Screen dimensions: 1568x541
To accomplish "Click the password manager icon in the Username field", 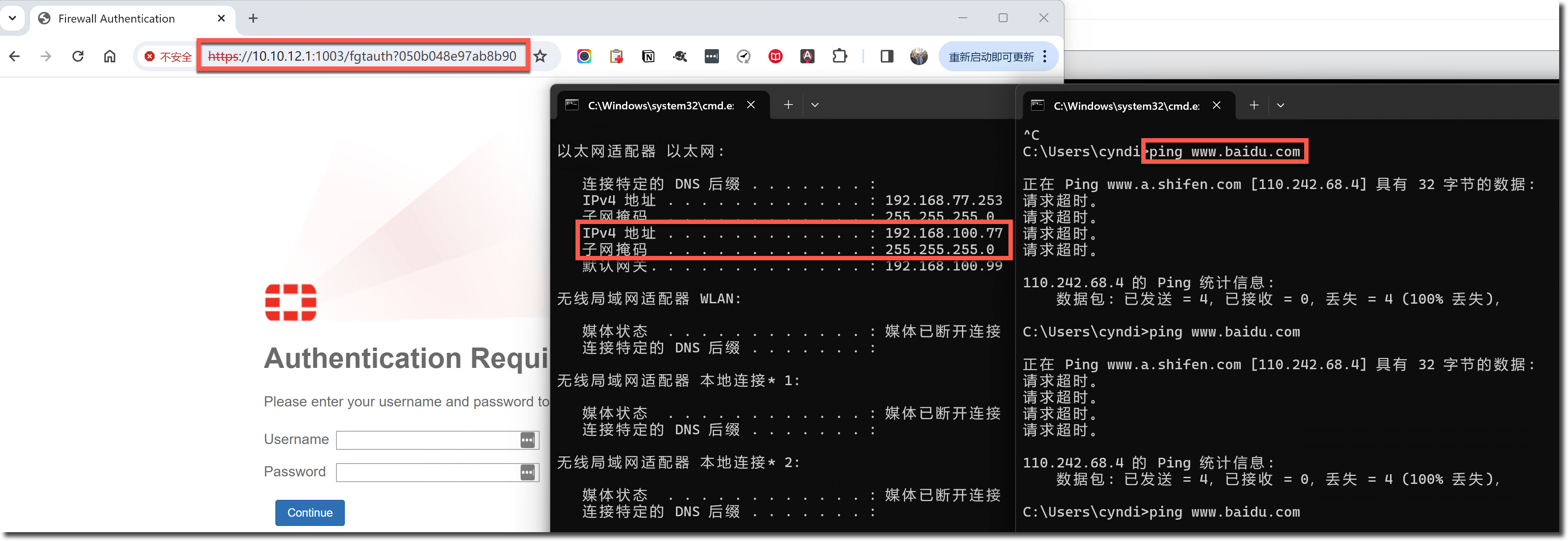I will click(527, 440).
